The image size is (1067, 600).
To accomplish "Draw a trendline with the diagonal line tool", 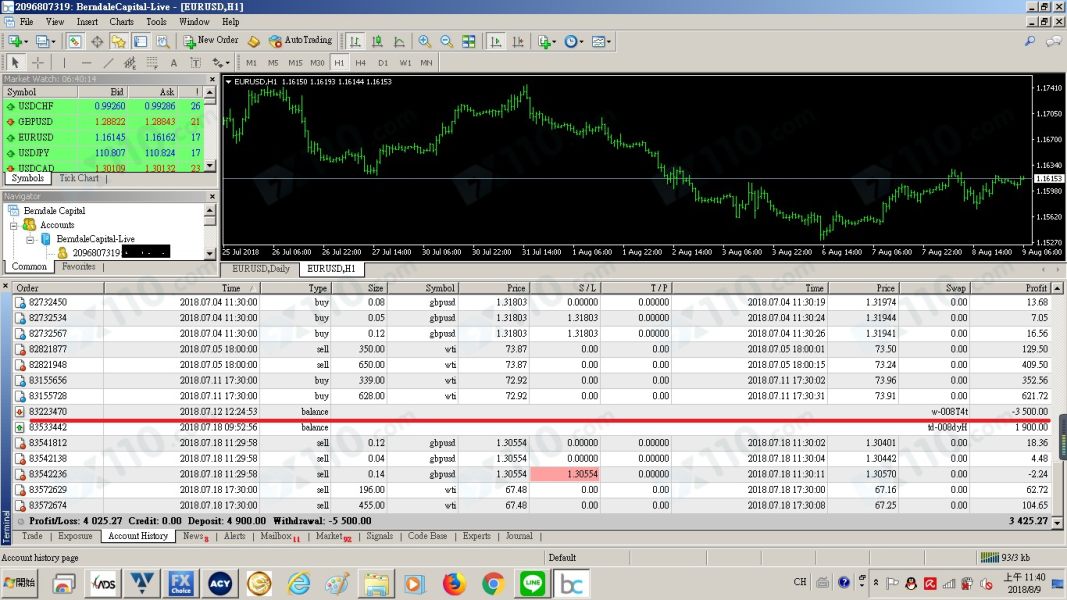I will tap(108, 63).
